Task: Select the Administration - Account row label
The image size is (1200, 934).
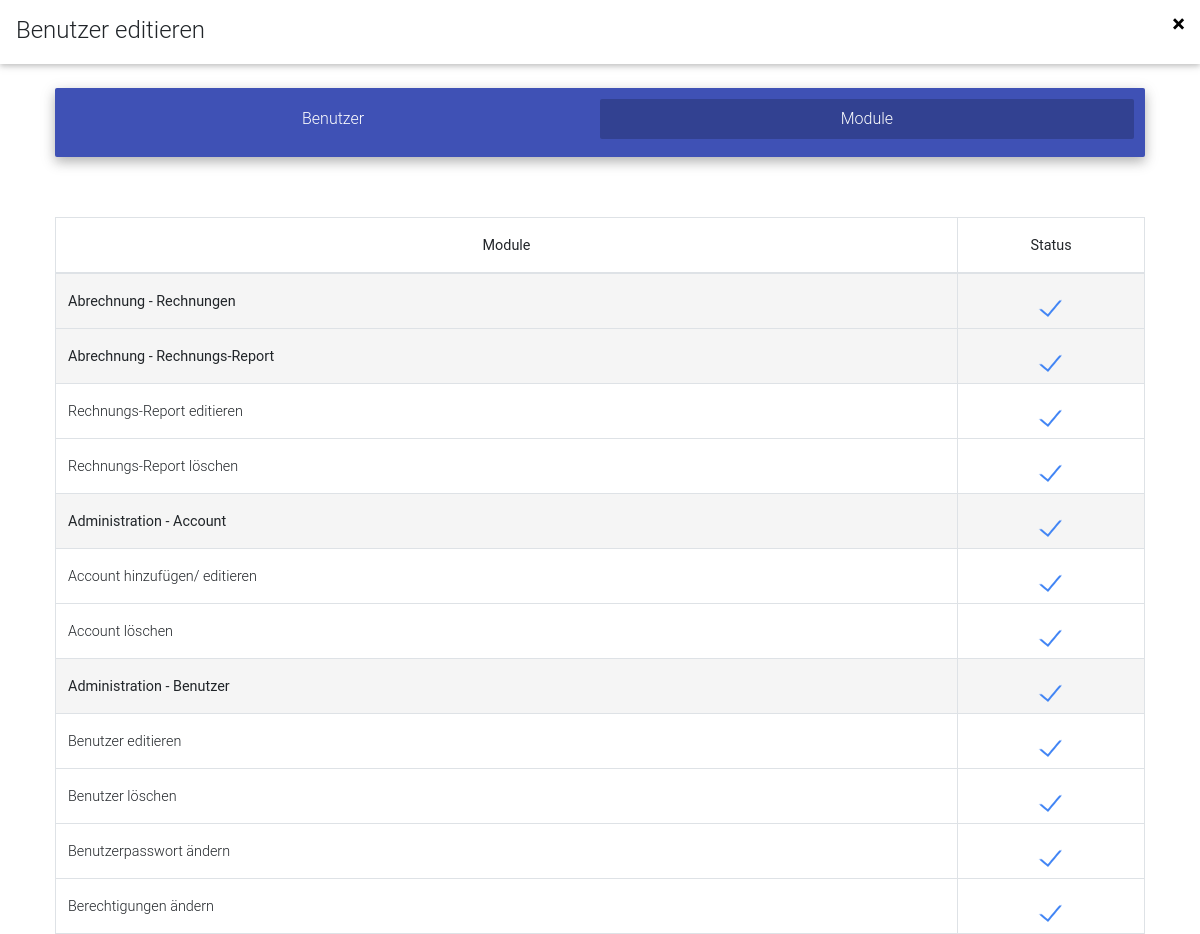Action: coord(147,521)
